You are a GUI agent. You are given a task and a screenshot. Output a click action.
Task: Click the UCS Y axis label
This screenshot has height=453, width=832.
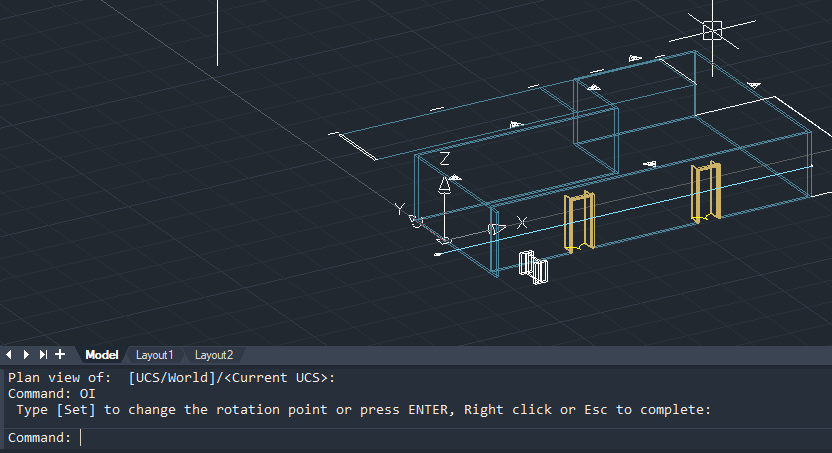point(400,210)
